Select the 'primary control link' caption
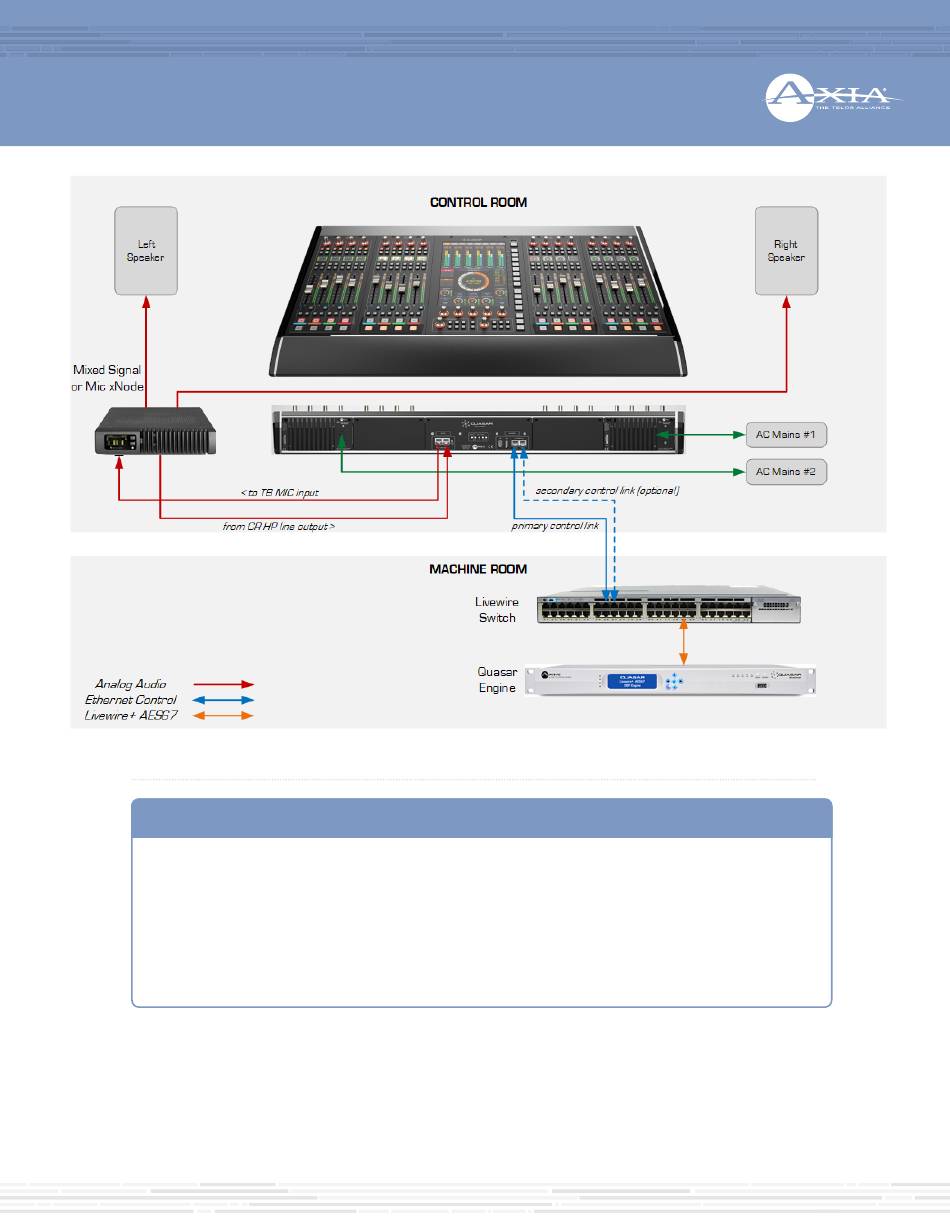Viewport: 950px width, 1229px height. (x=555, y=525)
